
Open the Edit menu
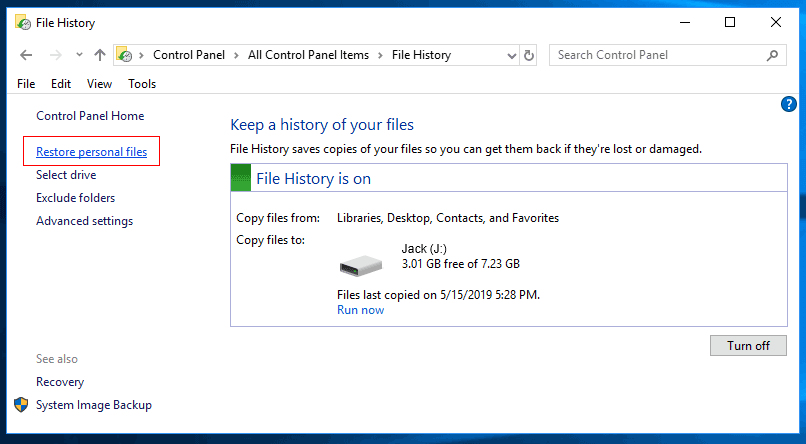(61, 84)
